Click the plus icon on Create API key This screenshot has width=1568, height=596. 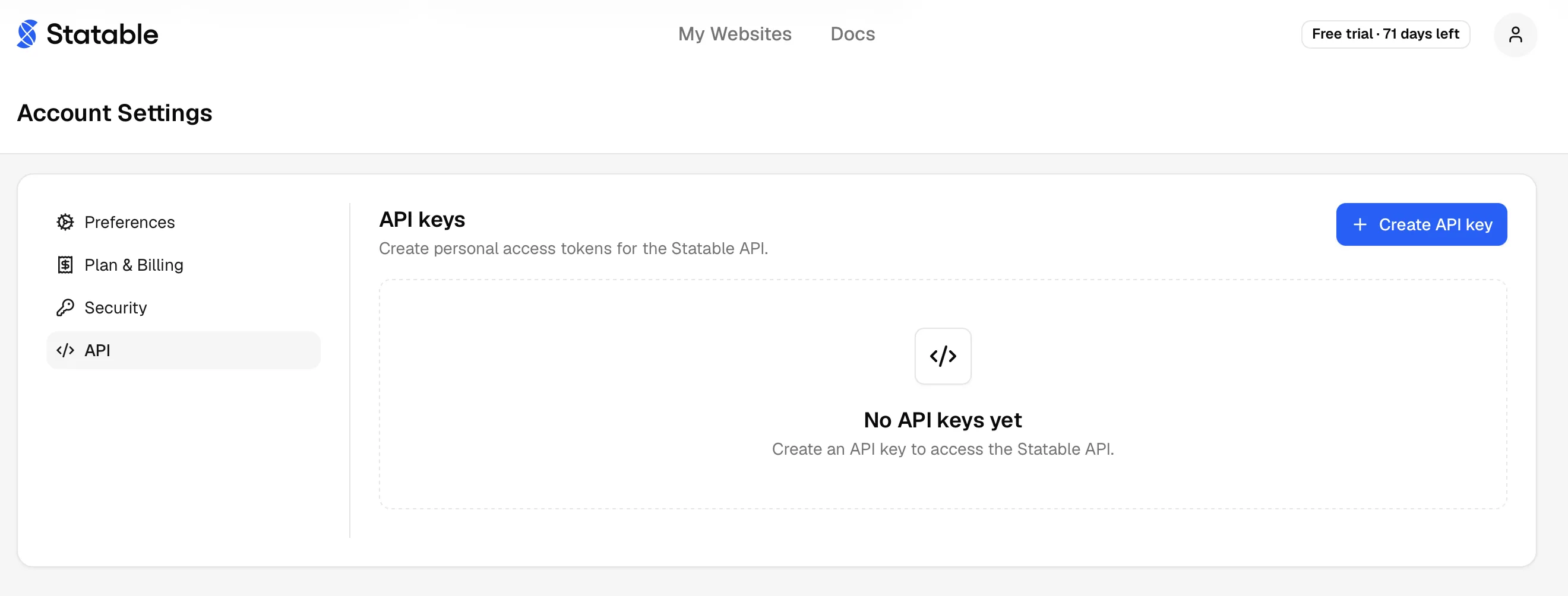click(1360, 224)
